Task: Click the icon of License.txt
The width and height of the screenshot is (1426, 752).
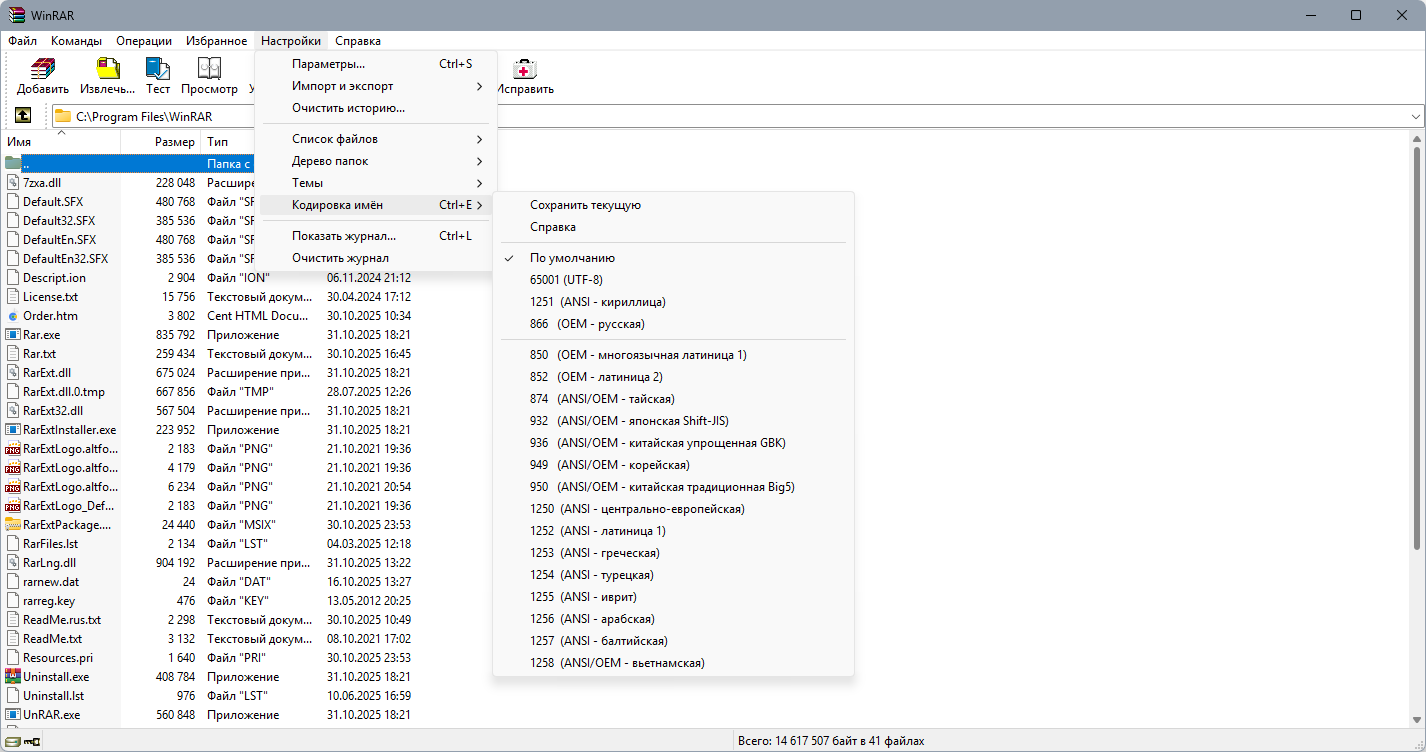Action: pos(13,297)
